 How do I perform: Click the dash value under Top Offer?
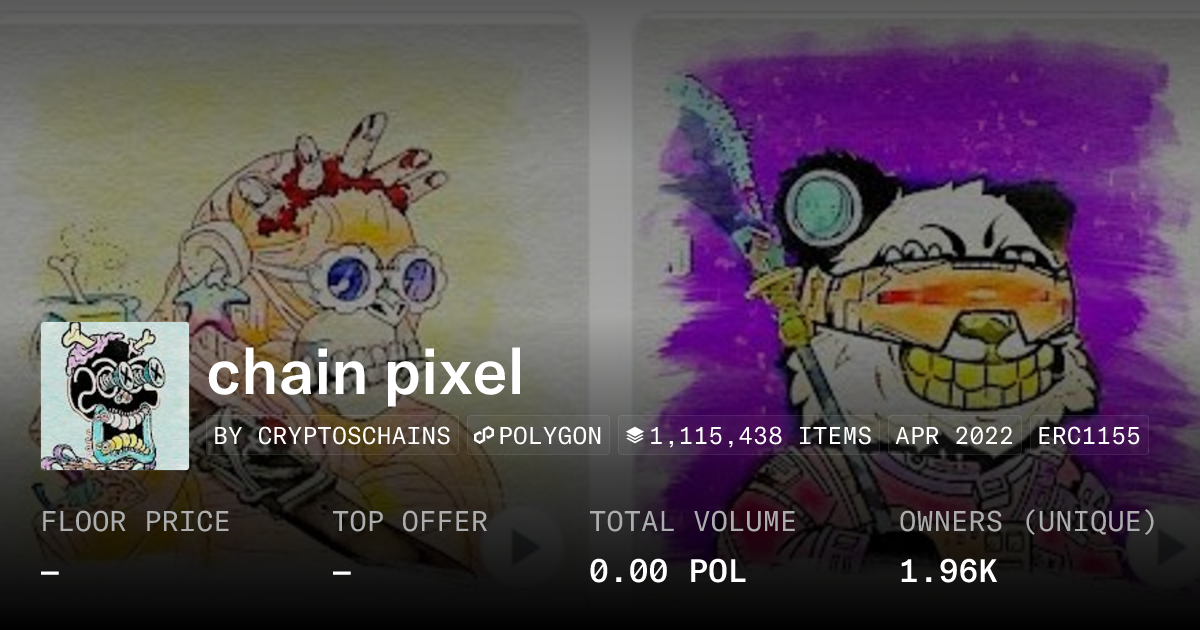click(x=342, y=573)
